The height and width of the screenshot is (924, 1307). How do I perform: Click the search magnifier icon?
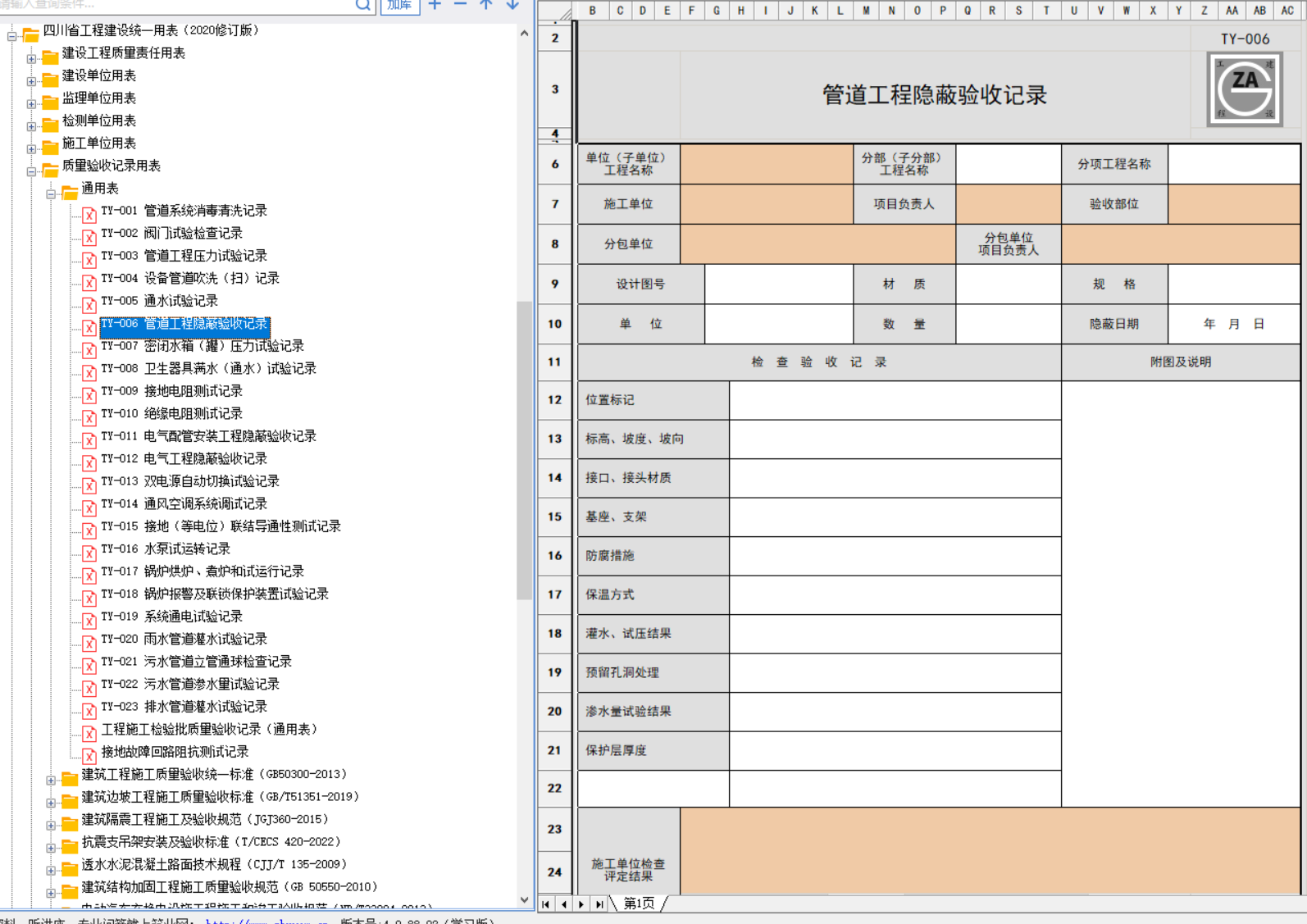coord(363,5)
